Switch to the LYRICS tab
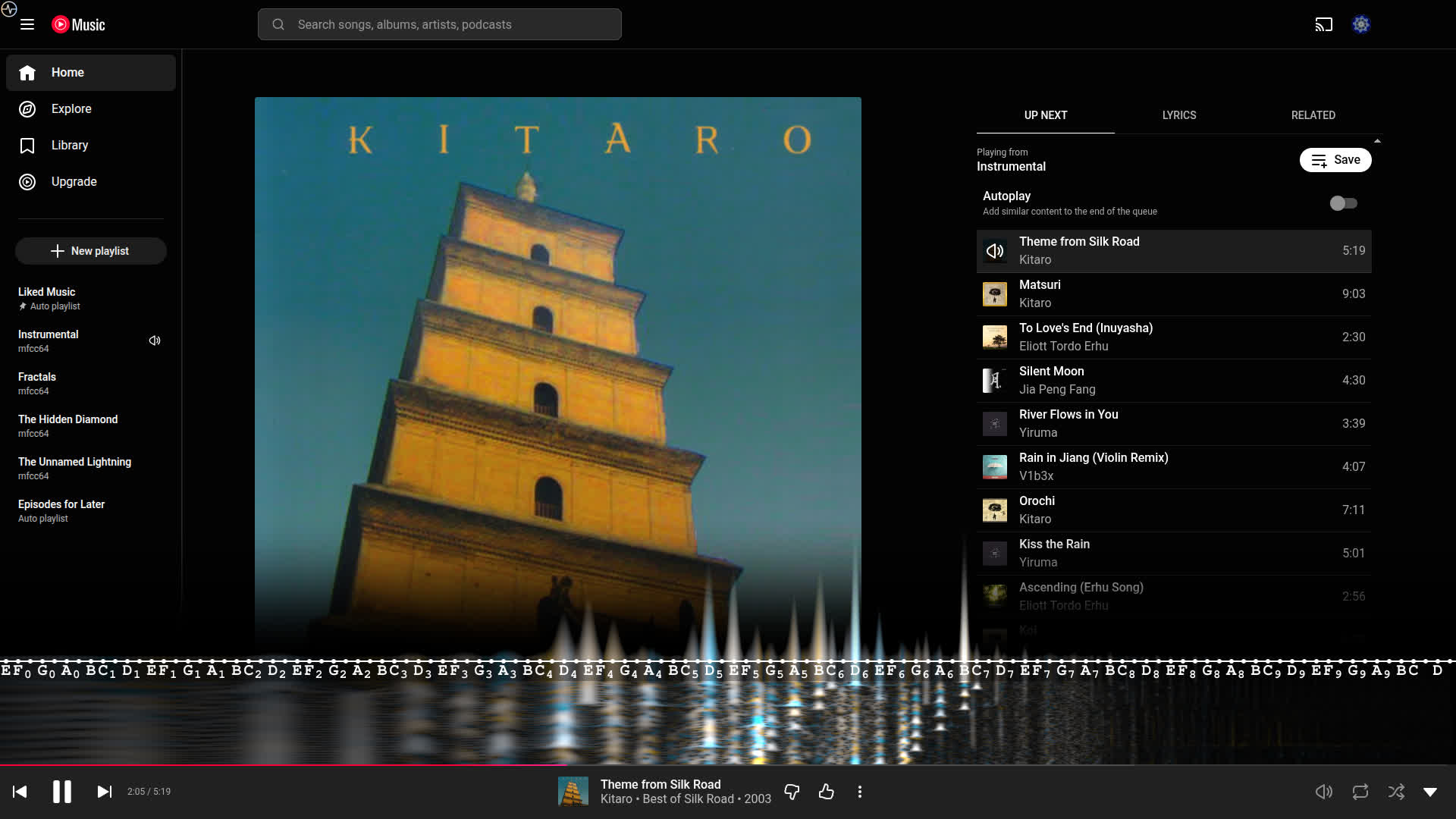1456x819 pixels. pyautogui.click(x=1179, y=115)
